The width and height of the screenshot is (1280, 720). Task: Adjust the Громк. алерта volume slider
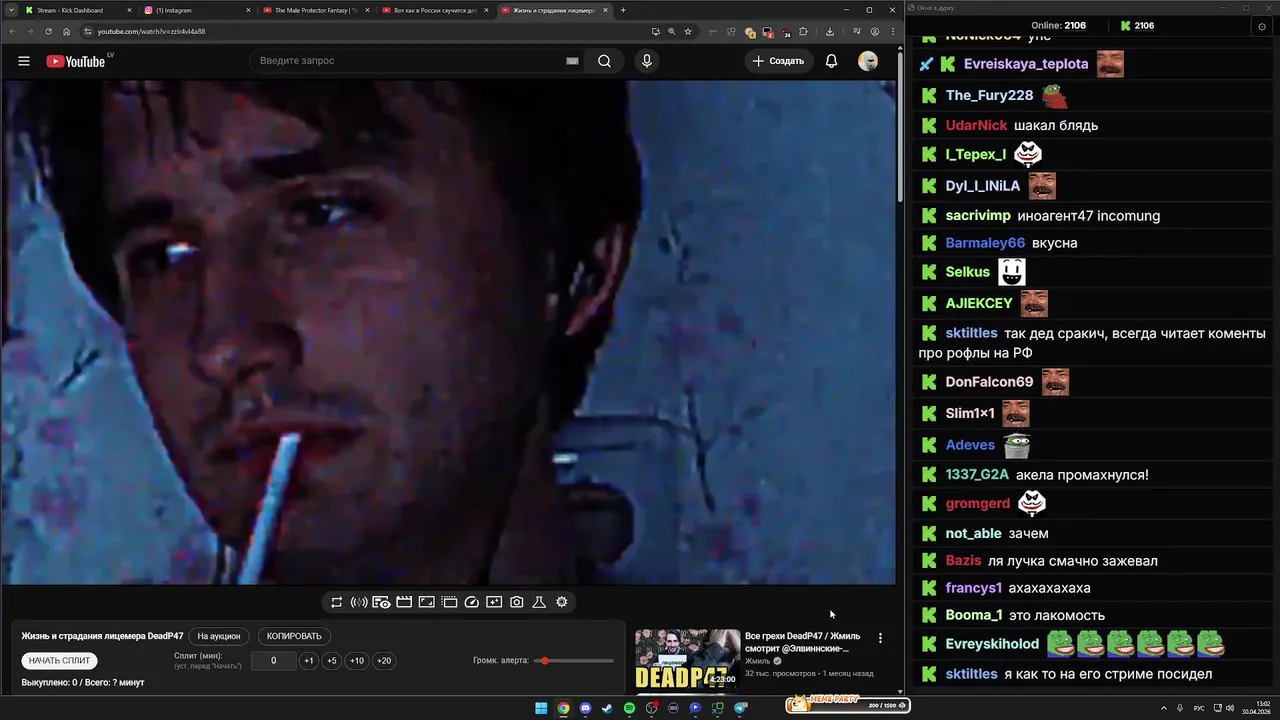click(x=575, y=661)
